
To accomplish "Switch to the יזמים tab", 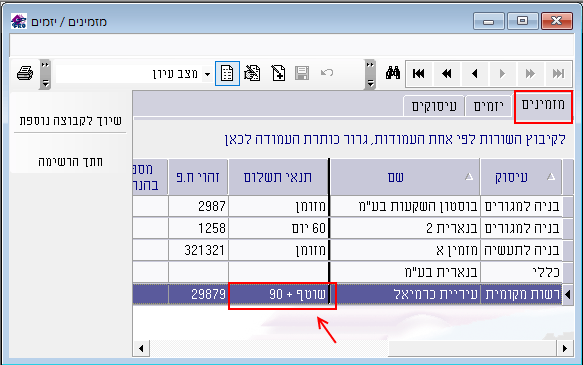I will tap(489, 106).
